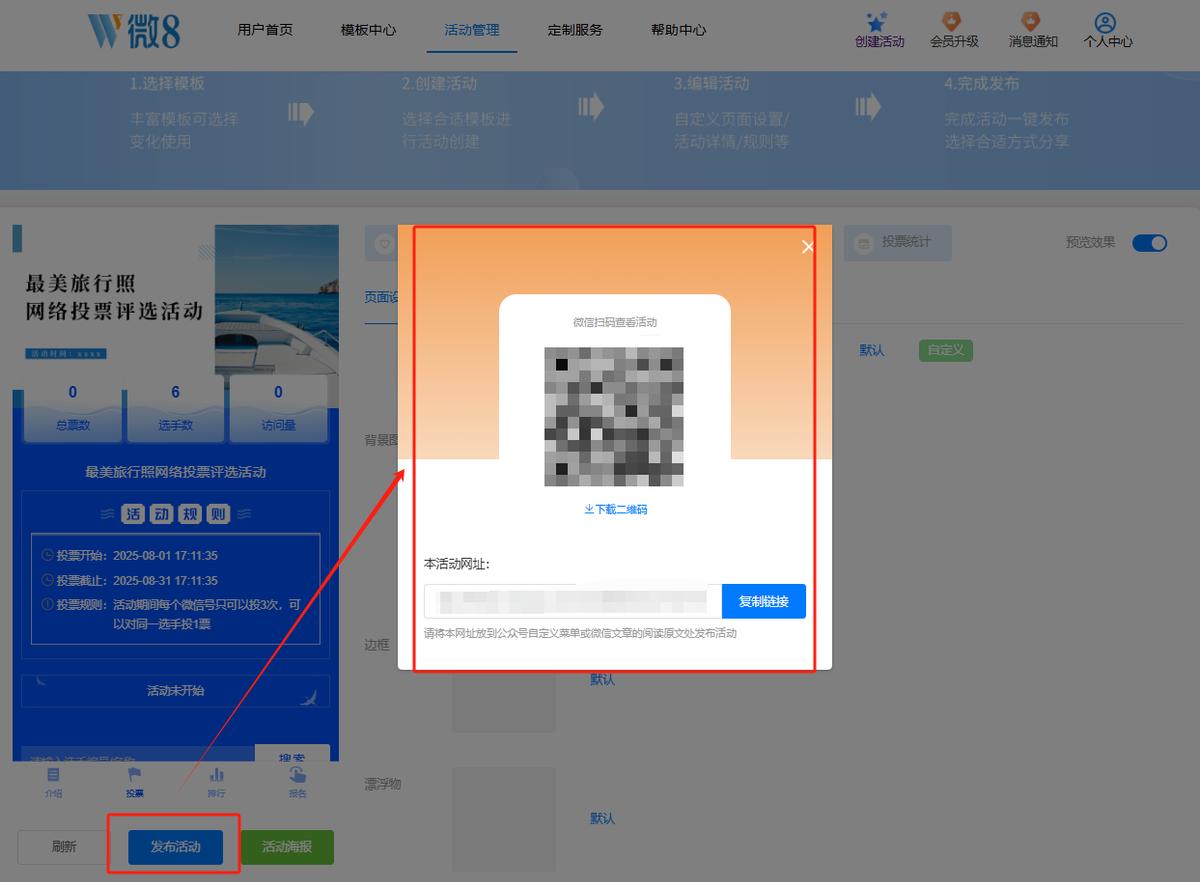This screenshot has height=882, width=1200.
Task: Click the 访问量 counter card
Action: tap(279, 408)
